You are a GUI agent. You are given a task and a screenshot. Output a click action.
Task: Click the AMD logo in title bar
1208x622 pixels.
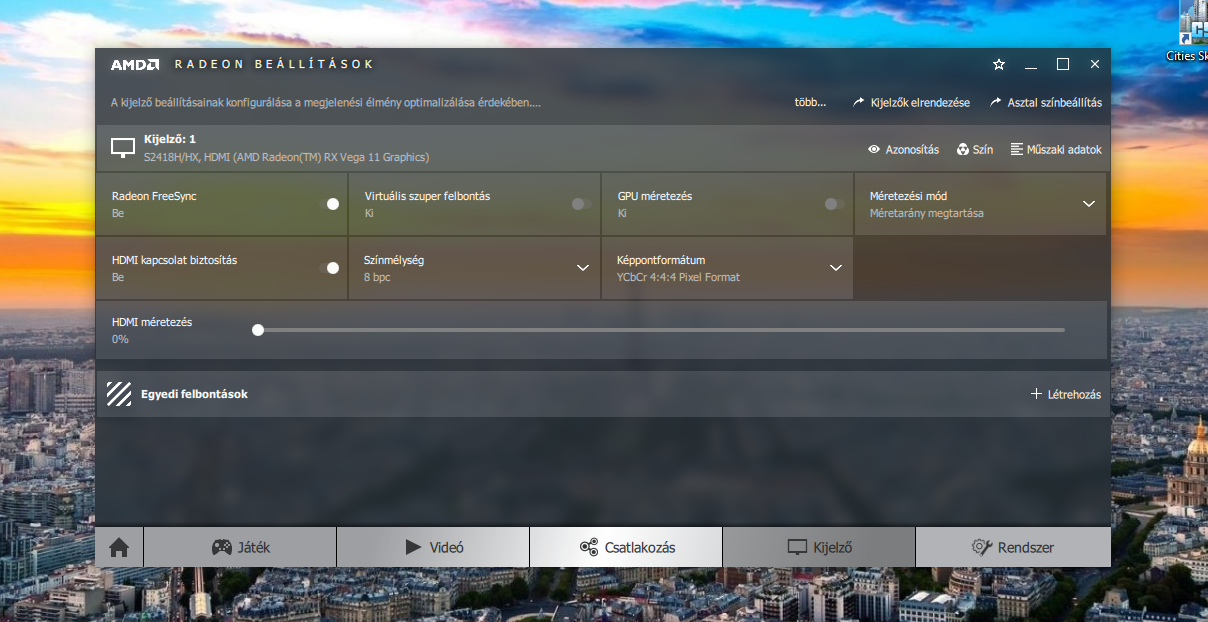point(134,64)
